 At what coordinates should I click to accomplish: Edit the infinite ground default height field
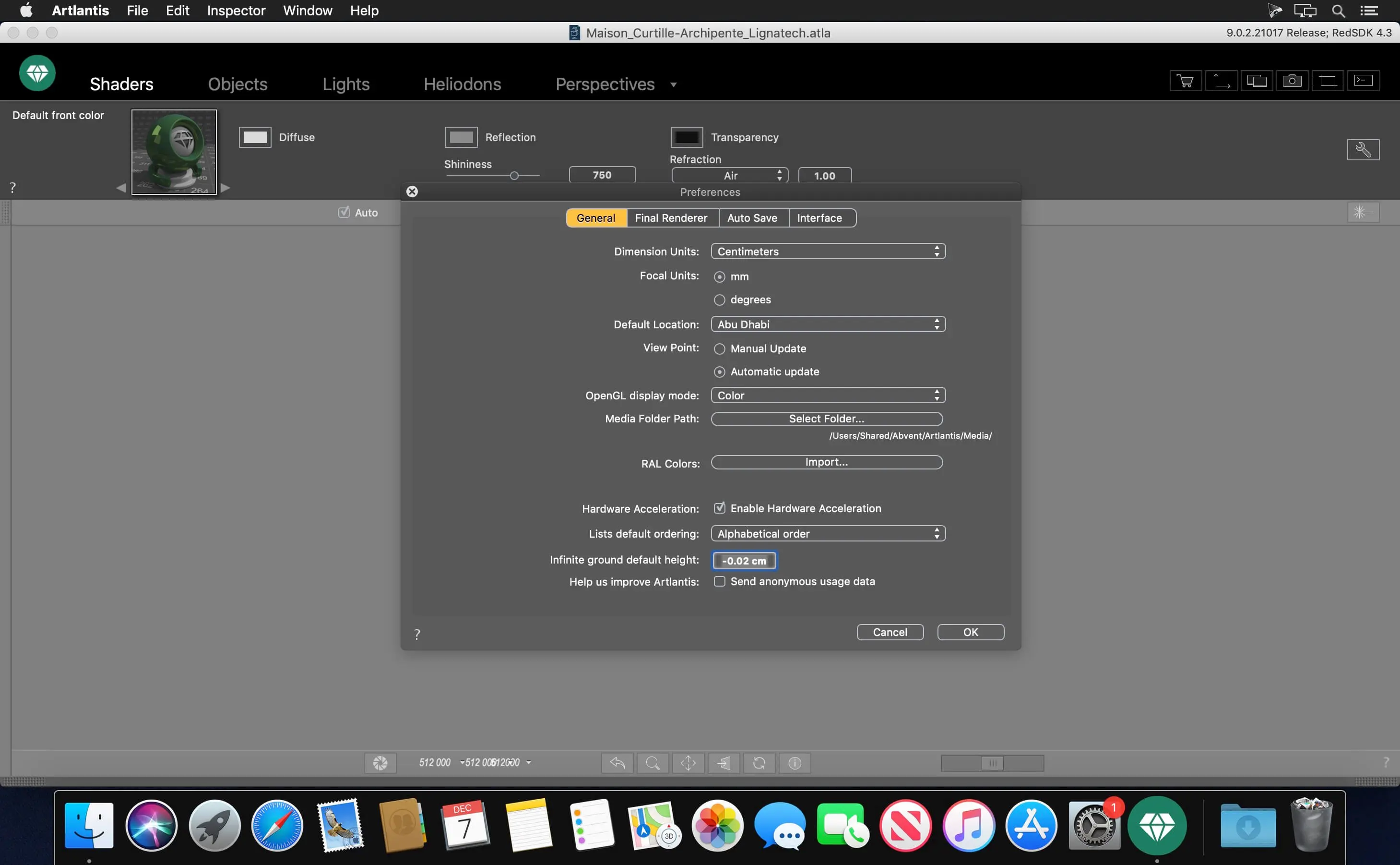coord(743,560)
